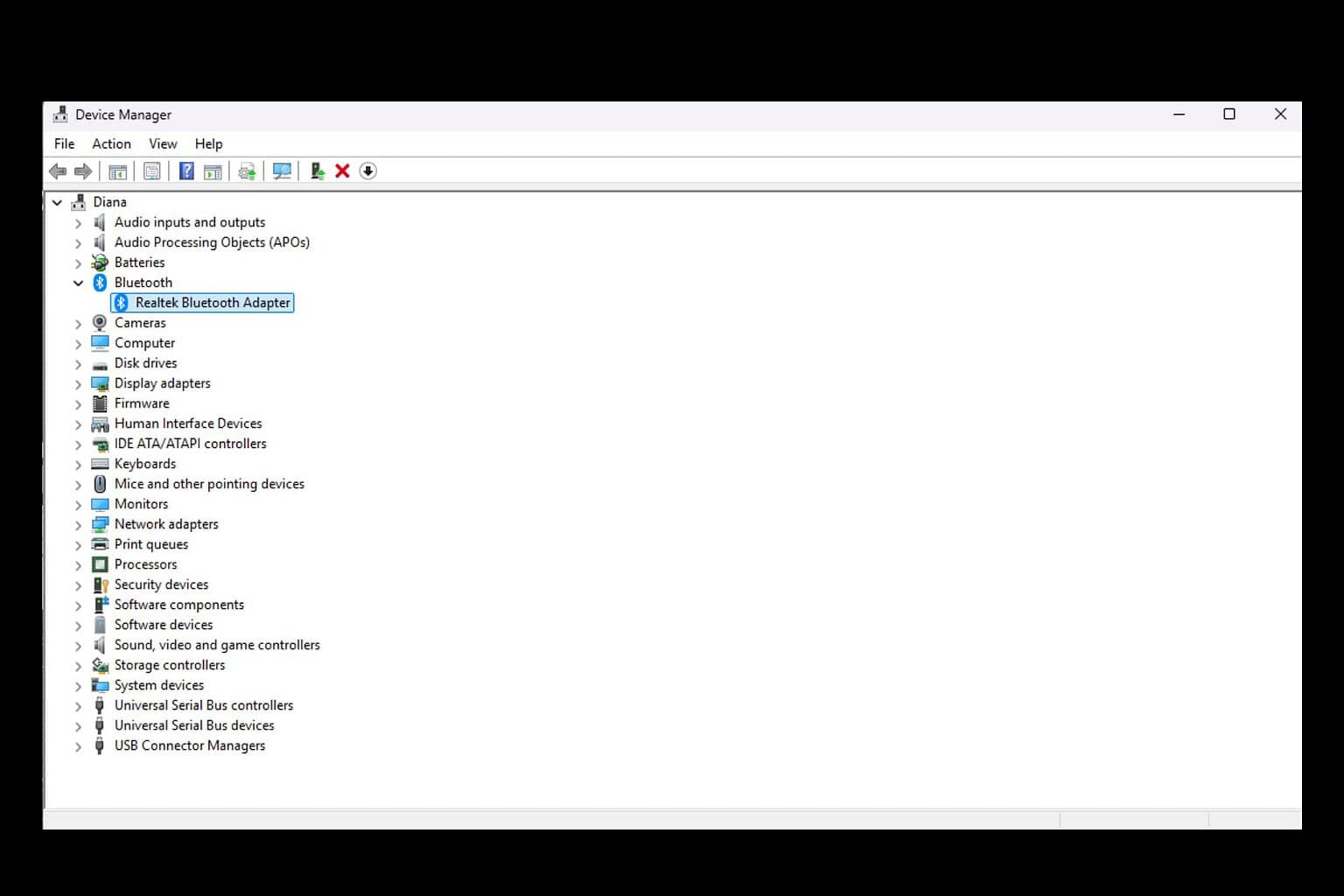Expand the Network adapters category
Screen dimensions: 1344x896
78,524
